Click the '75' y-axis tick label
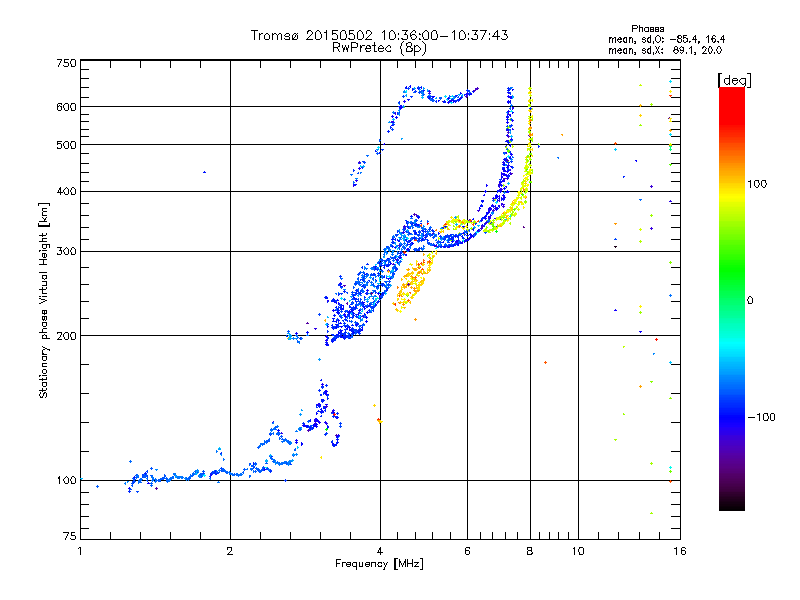Screen dimensions: 800x600 (x=70, y=536)
